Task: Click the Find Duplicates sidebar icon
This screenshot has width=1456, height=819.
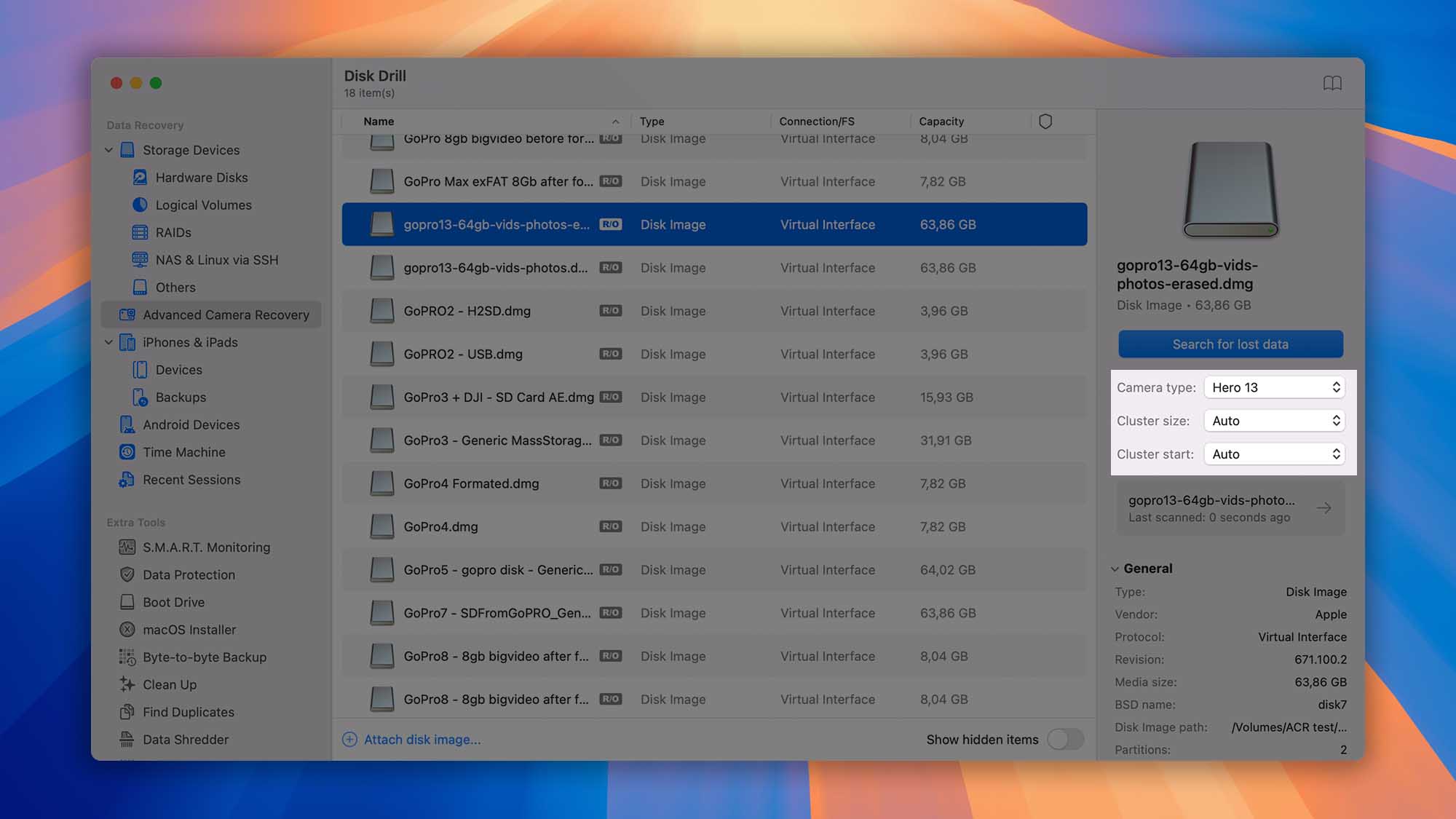Action: click(127, 711)
